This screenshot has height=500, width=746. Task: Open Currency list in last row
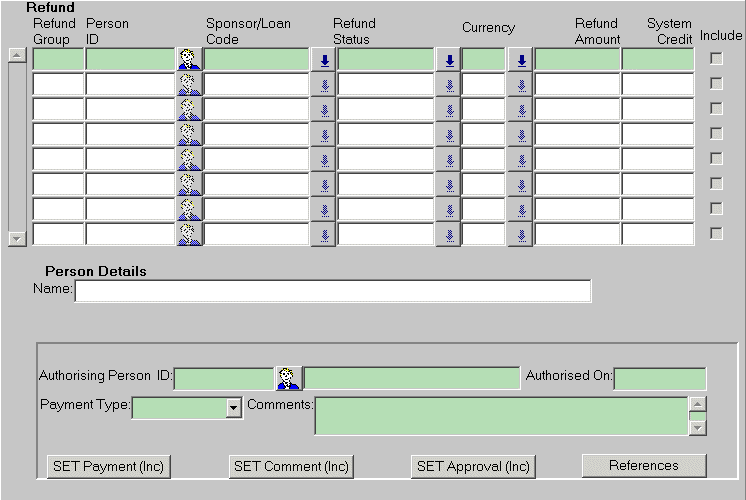(x=520, y=235)
